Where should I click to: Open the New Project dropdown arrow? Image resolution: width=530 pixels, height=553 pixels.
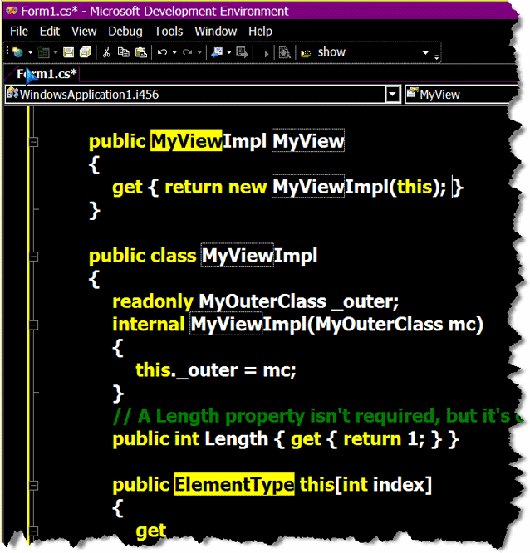(30, 53)
